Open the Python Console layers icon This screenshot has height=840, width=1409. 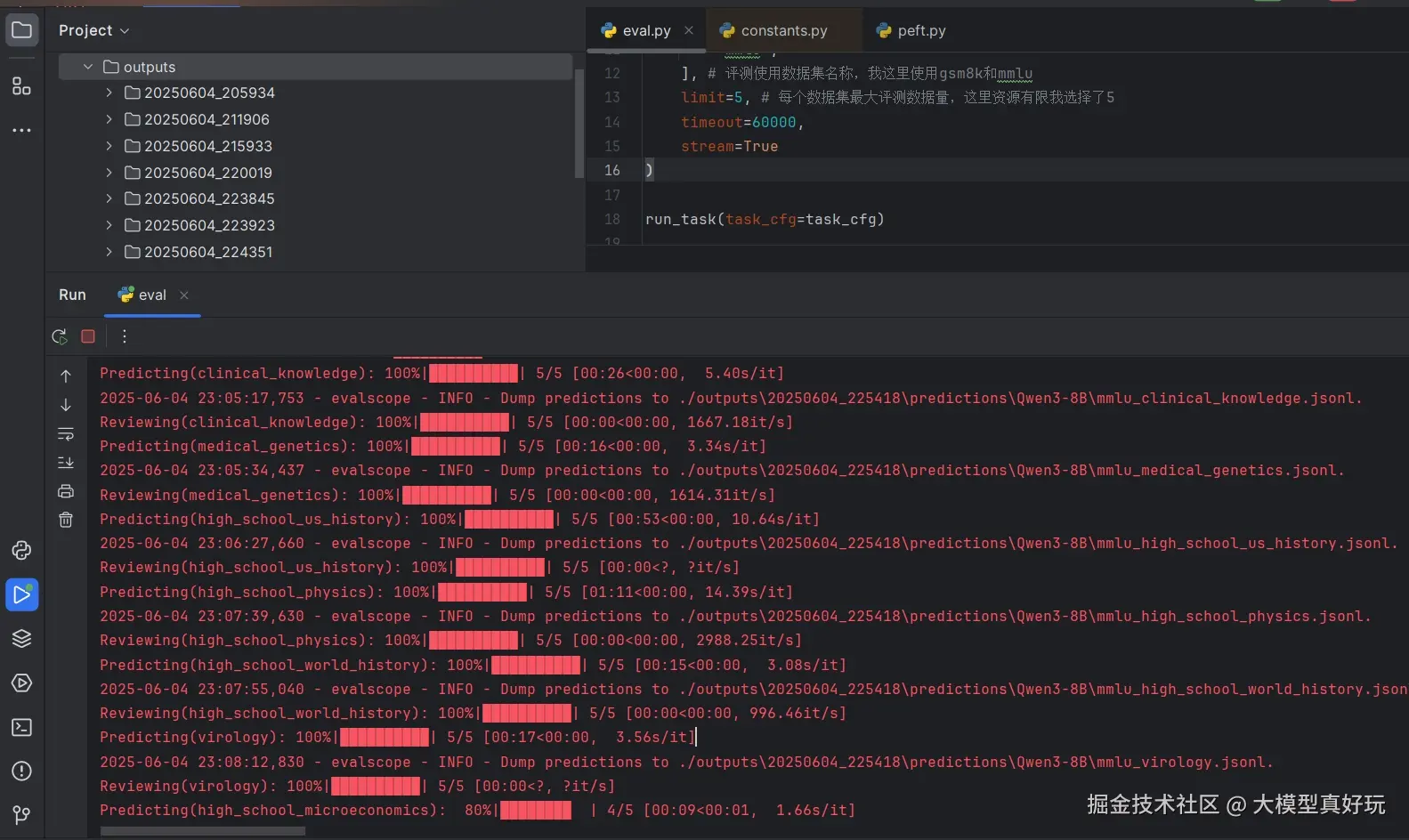click(21, 639)
